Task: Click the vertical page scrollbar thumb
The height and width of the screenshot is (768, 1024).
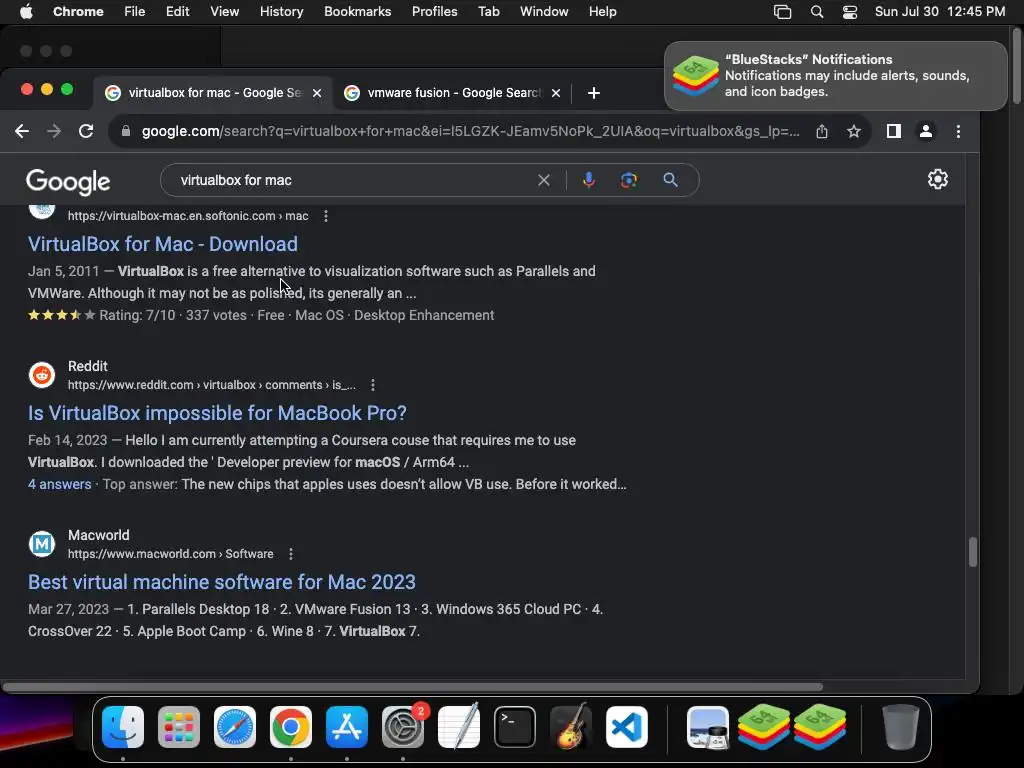Action: click(972, 552)
